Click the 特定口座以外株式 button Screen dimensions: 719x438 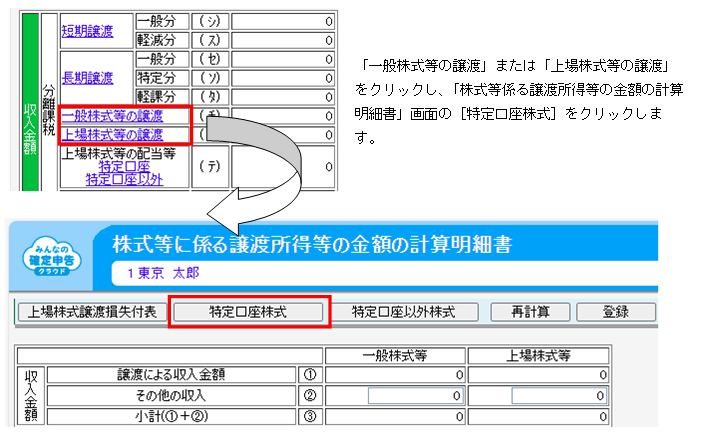(x=404, y=312)
